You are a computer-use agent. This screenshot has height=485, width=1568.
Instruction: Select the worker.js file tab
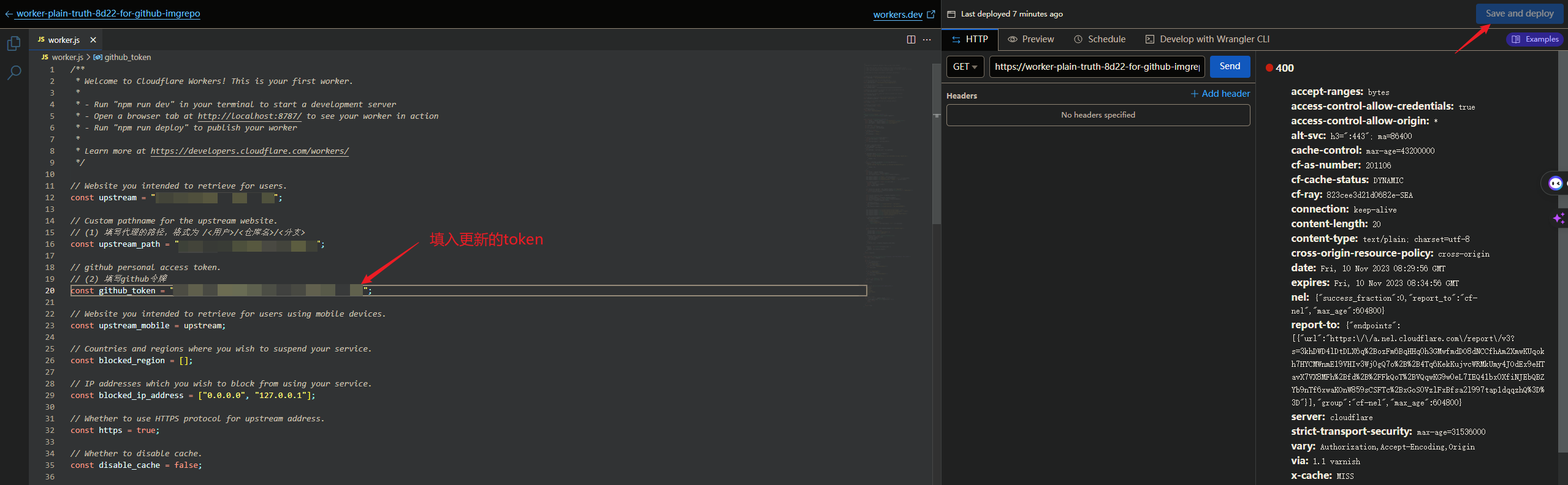[64, 40]
